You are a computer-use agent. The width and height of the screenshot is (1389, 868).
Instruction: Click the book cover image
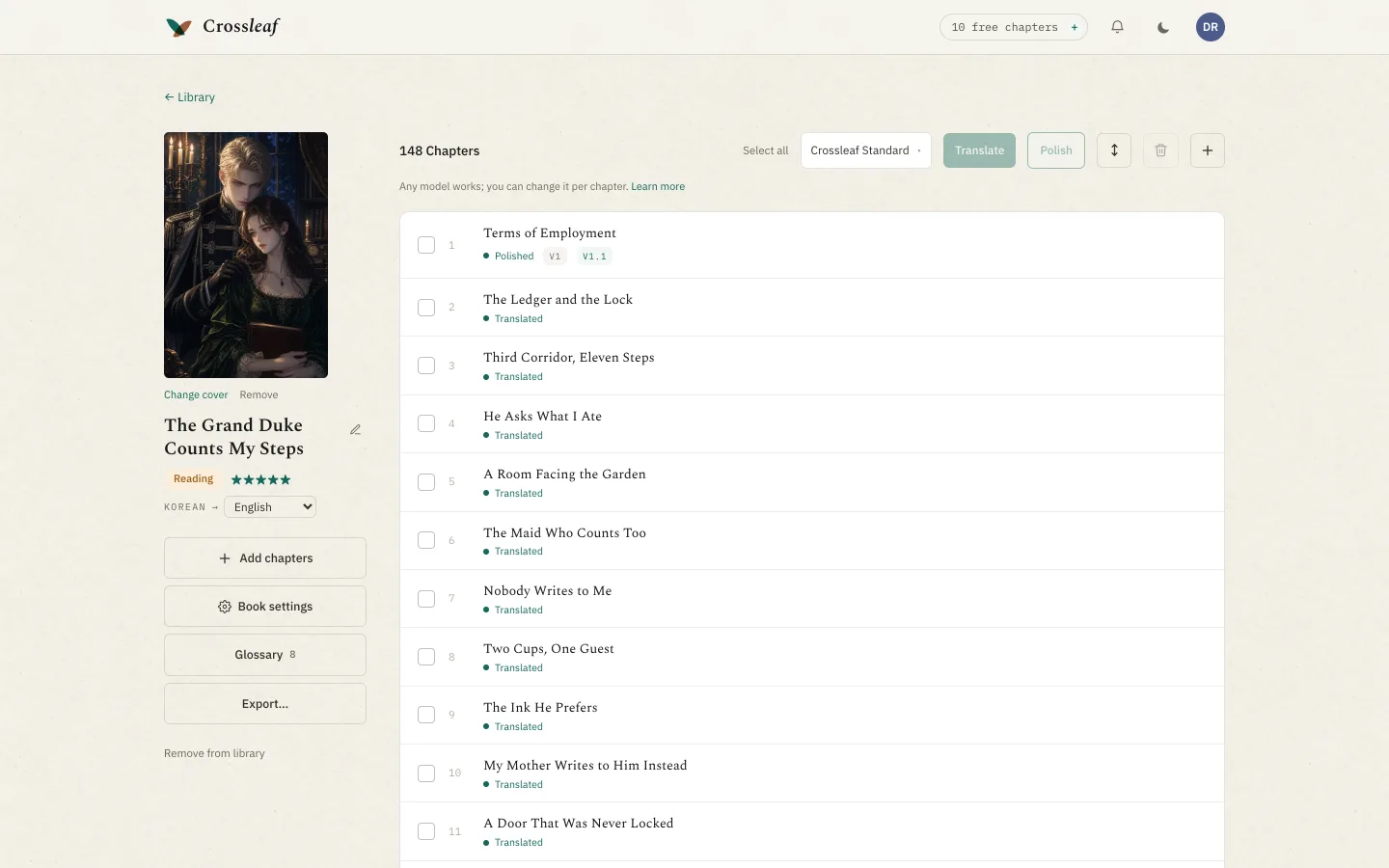(246, 255)
